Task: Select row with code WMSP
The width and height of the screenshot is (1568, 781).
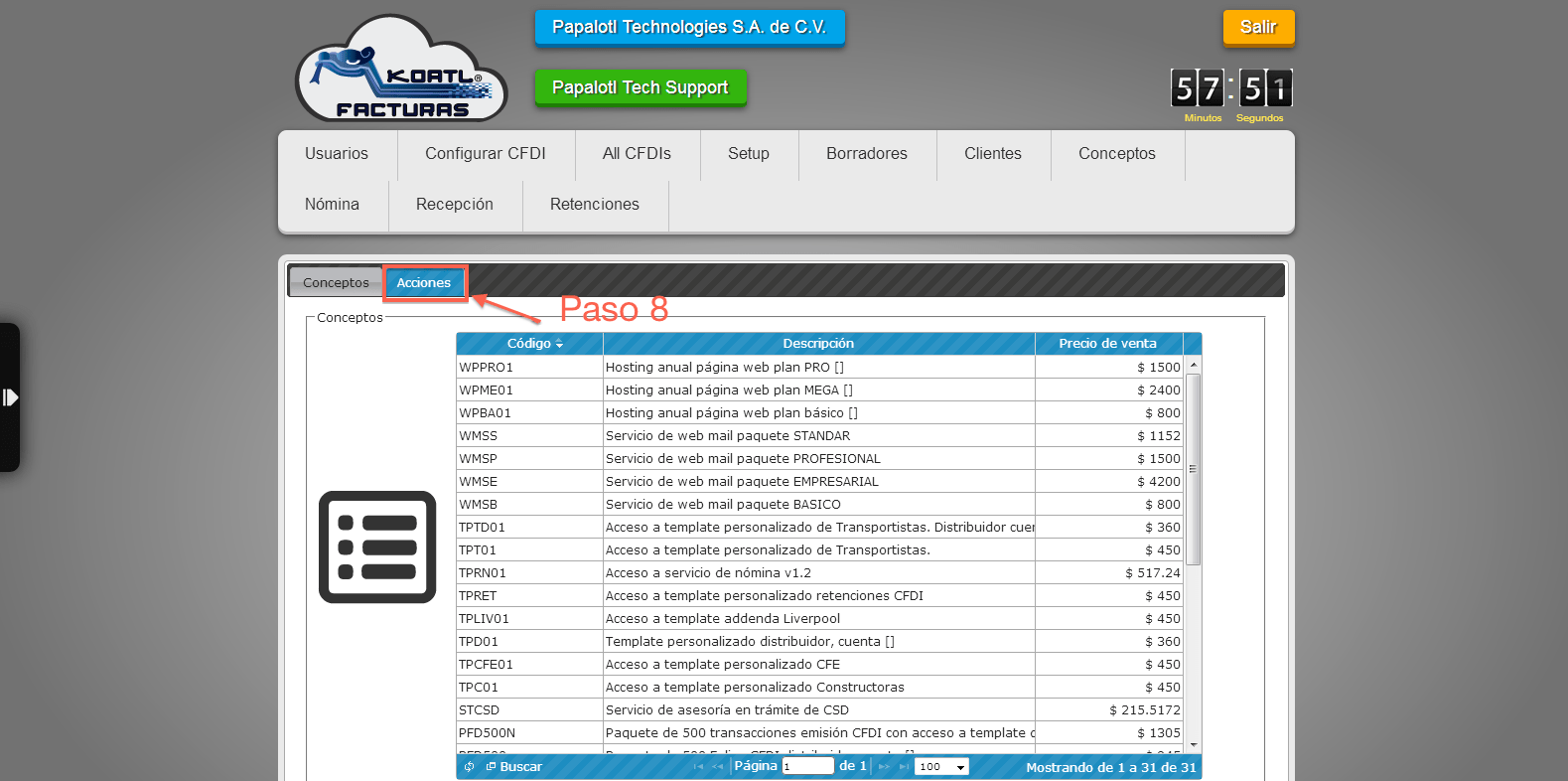Action: [x=819, y=458]
